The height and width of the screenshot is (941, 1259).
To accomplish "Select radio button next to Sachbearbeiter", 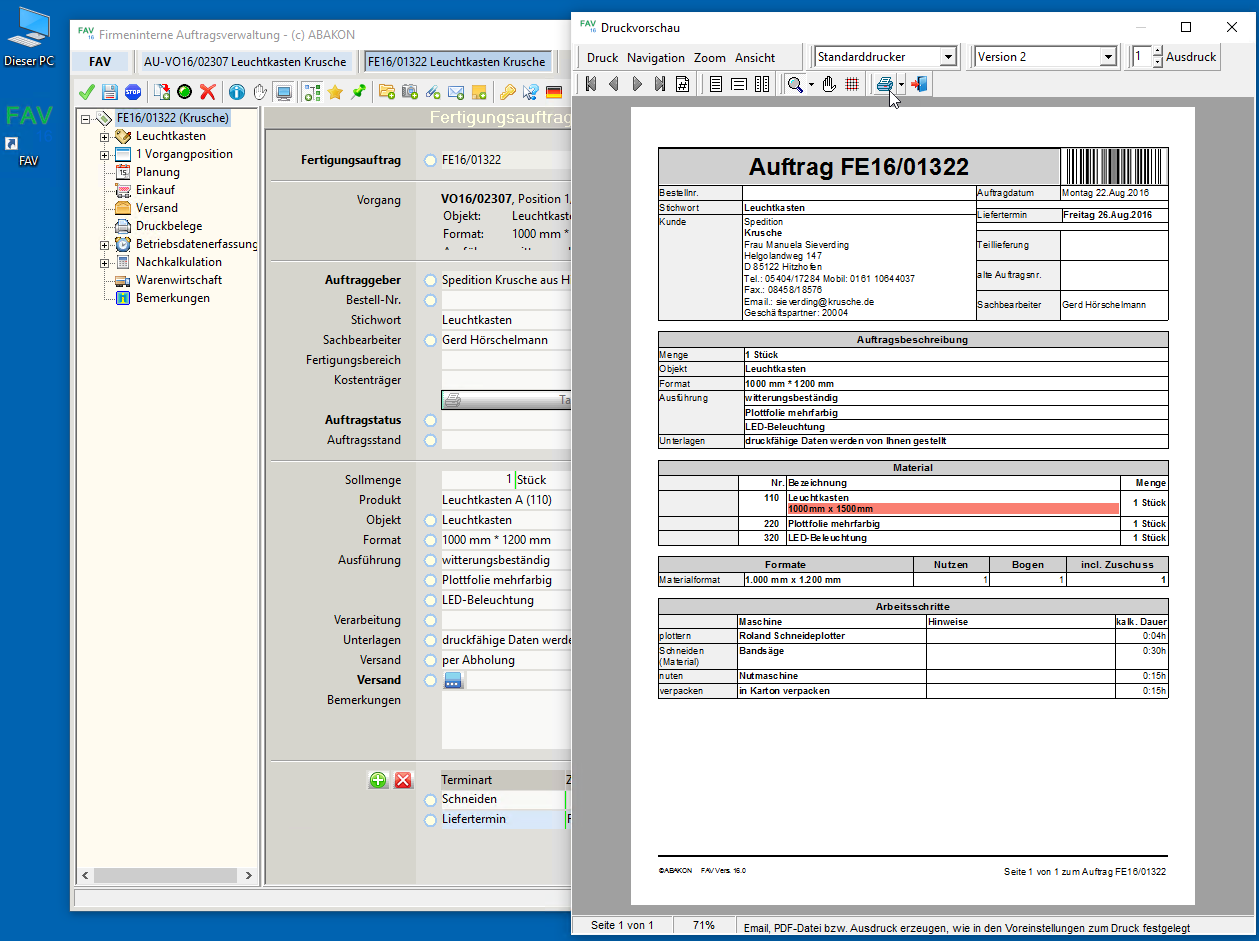I will coord(430,340).
